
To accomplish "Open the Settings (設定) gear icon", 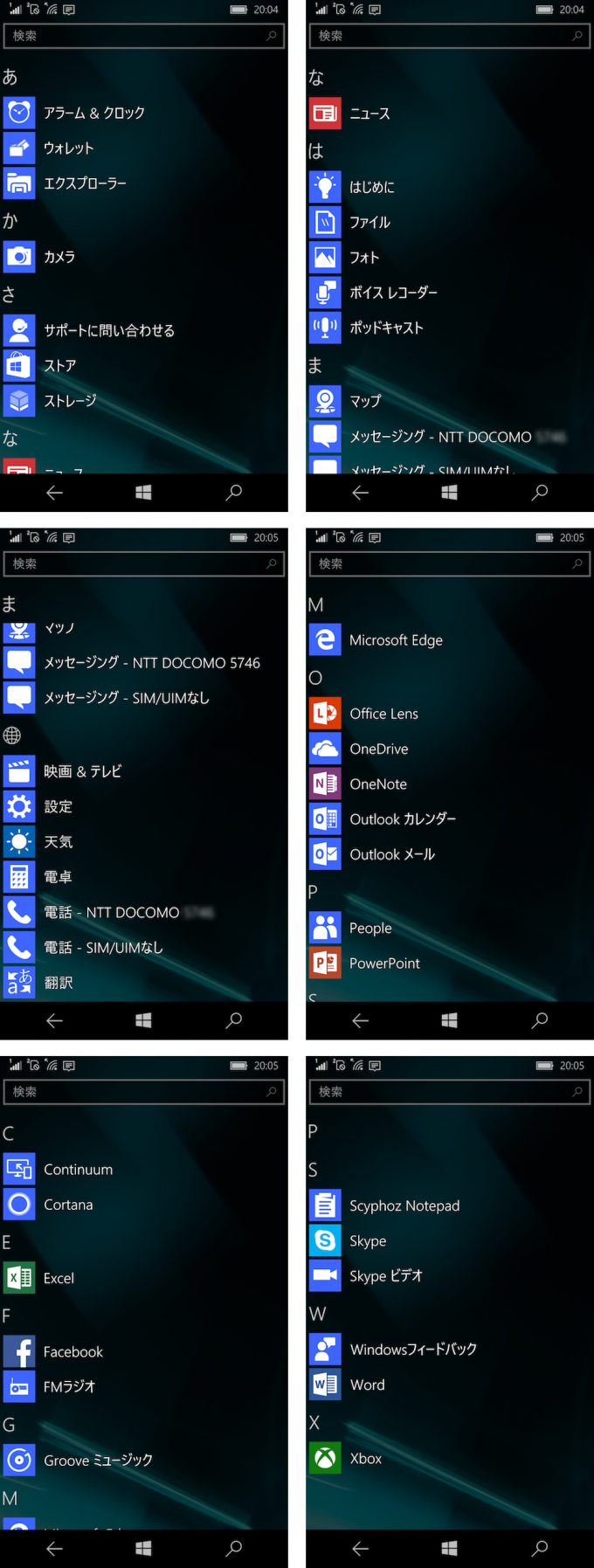I will coord(19,806).
